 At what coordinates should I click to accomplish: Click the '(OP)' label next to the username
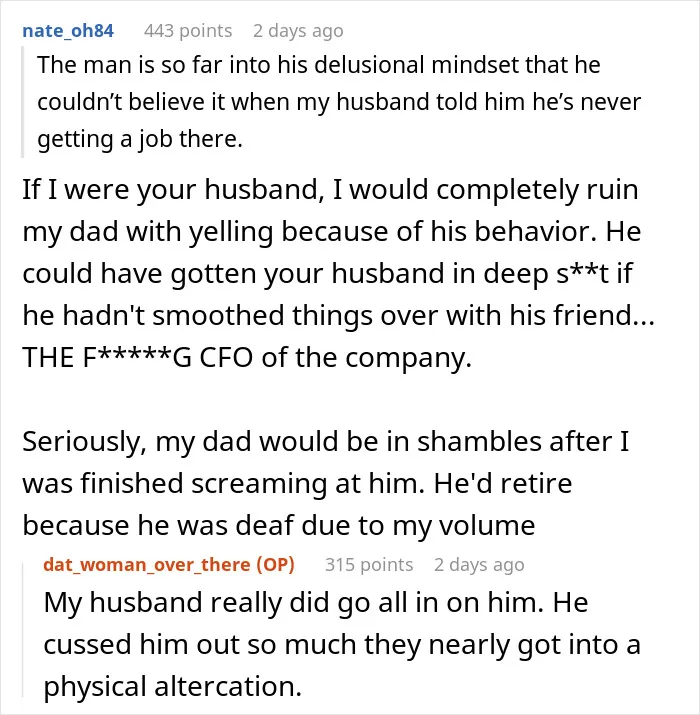pyautogui.click(x=275, y=565)
